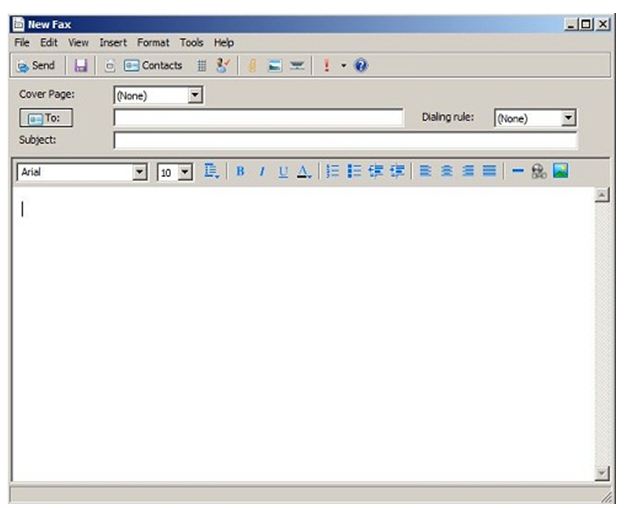The height and width of the screenshot is (508, 629).
Task: Close the New Fax window
Action: 603,24
